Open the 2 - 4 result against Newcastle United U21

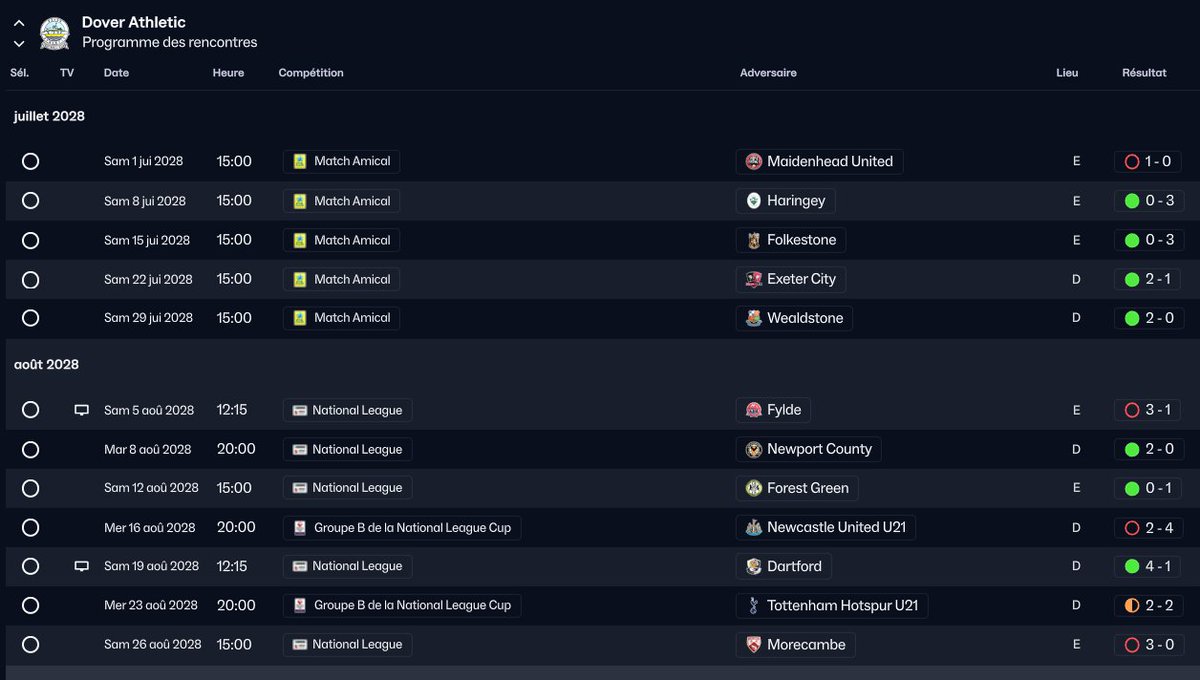1148,527
